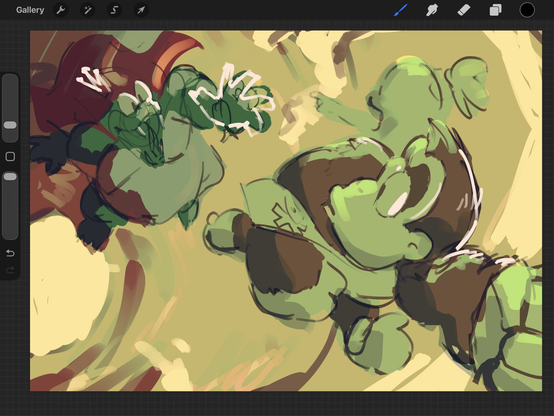Click the brush opacity slider handle

click(x=10, y=176)
